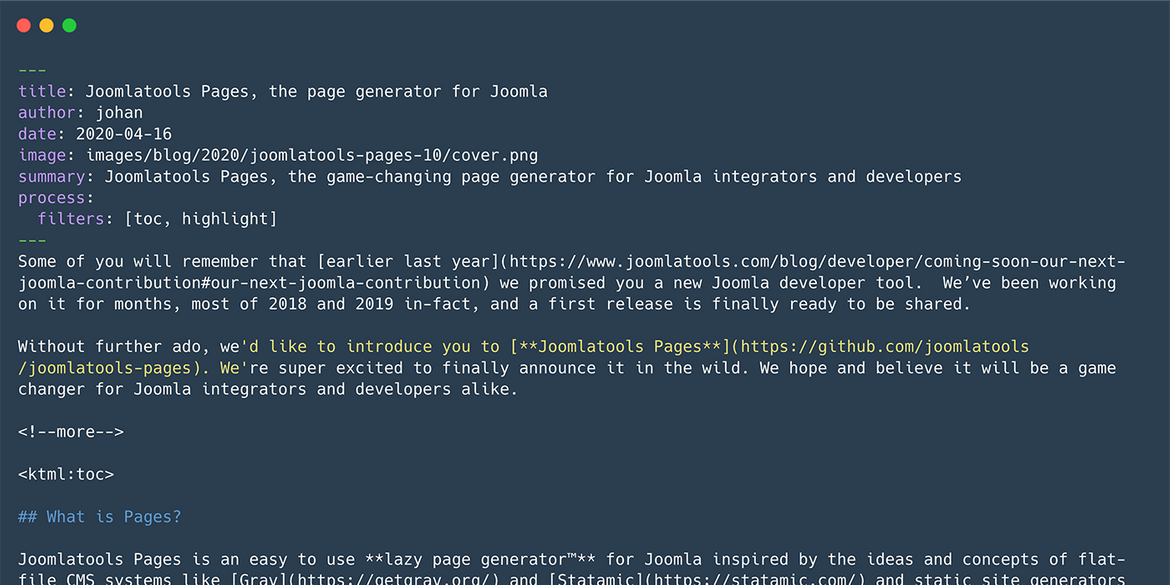
Task: Click the toc filter entry
Action: pyautogui.click(x=148, y=219)
